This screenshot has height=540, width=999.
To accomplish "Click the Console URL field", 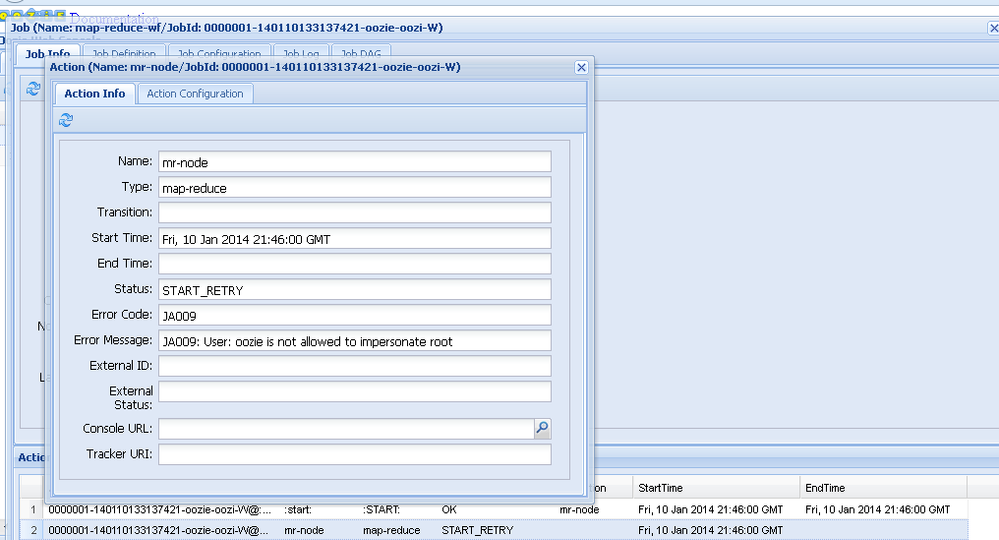I will [x=347, y=429].
